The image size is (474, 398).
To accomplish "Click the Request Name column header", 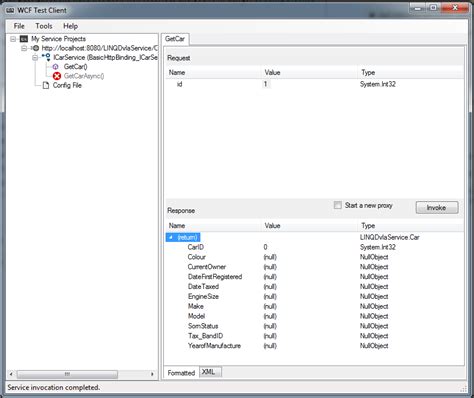I will coord(213,72).
